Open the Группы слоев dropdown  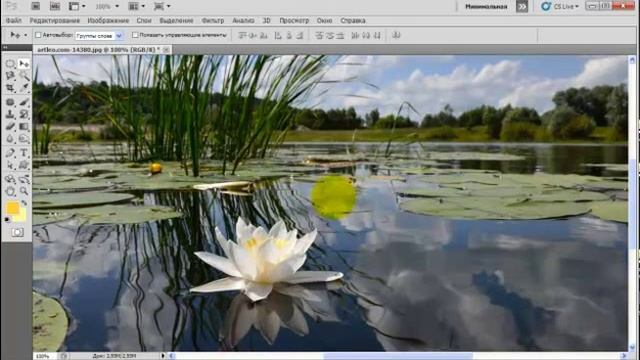point(99,36)
